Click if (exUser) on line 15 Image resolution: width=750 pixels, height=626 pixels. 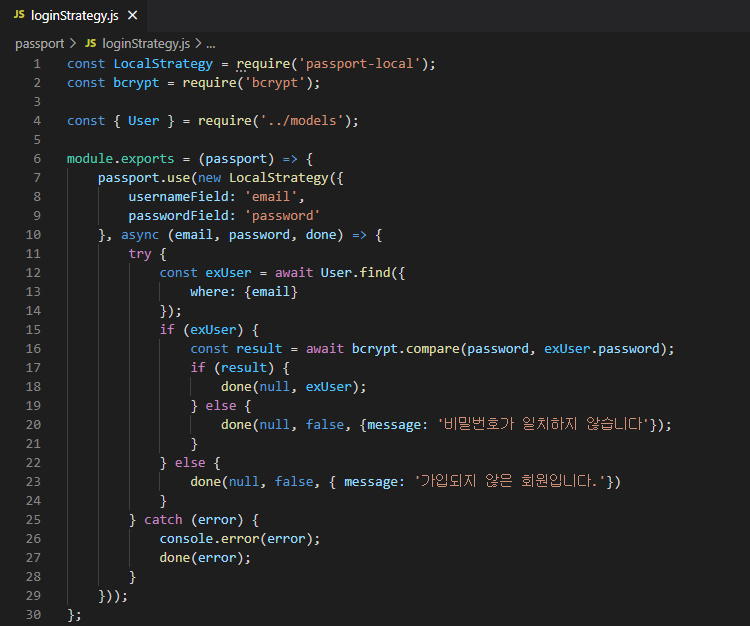[x=201, y=329]
